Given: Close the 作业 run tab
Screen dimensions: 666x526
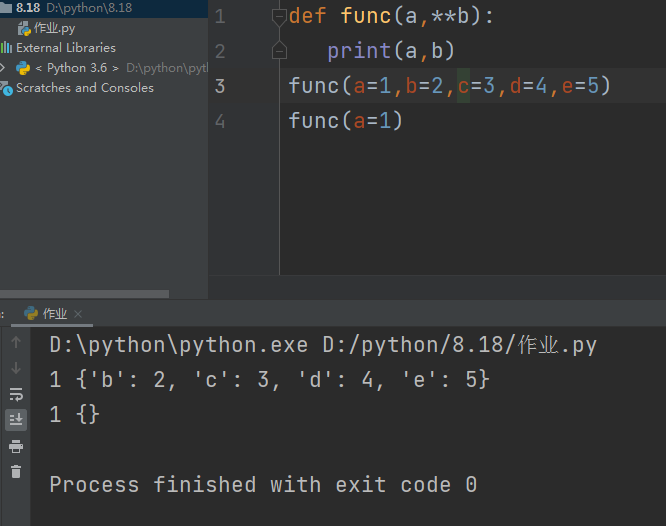Looking at the screenshot, I should coord(78,314).
